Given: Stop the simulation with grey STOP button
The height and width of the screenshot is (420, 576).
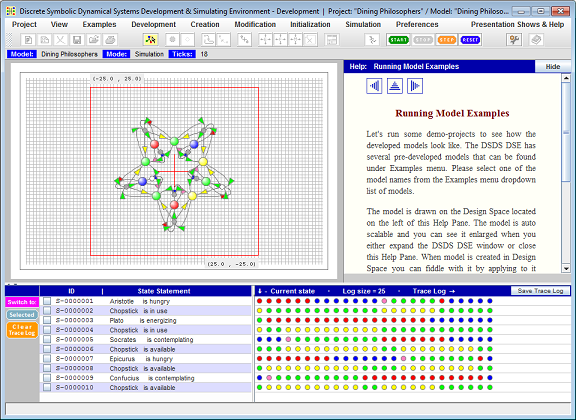Looking at the screenshot, I should click(423, 40).
